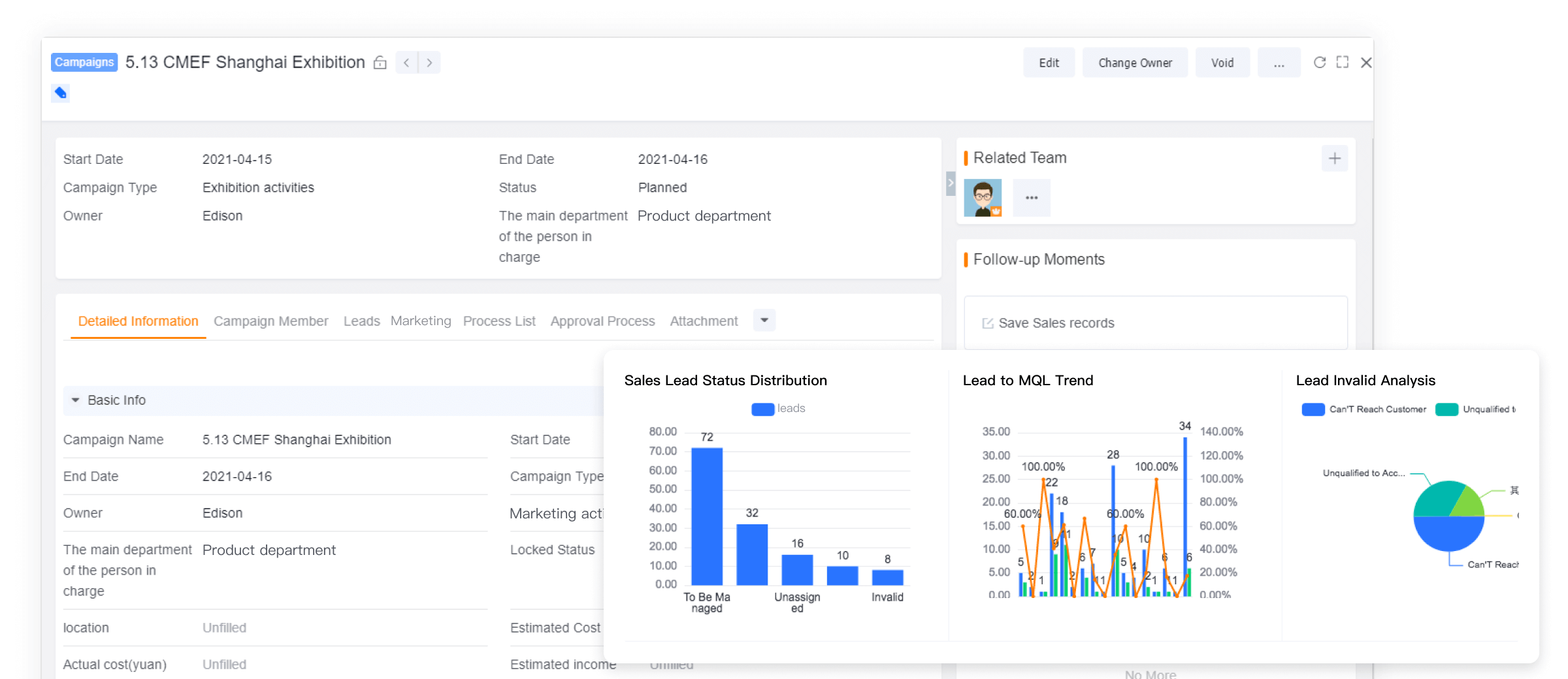Click the Sales Lead Status Distribution title
1568x679 pixels.
(x=725, y=381)
